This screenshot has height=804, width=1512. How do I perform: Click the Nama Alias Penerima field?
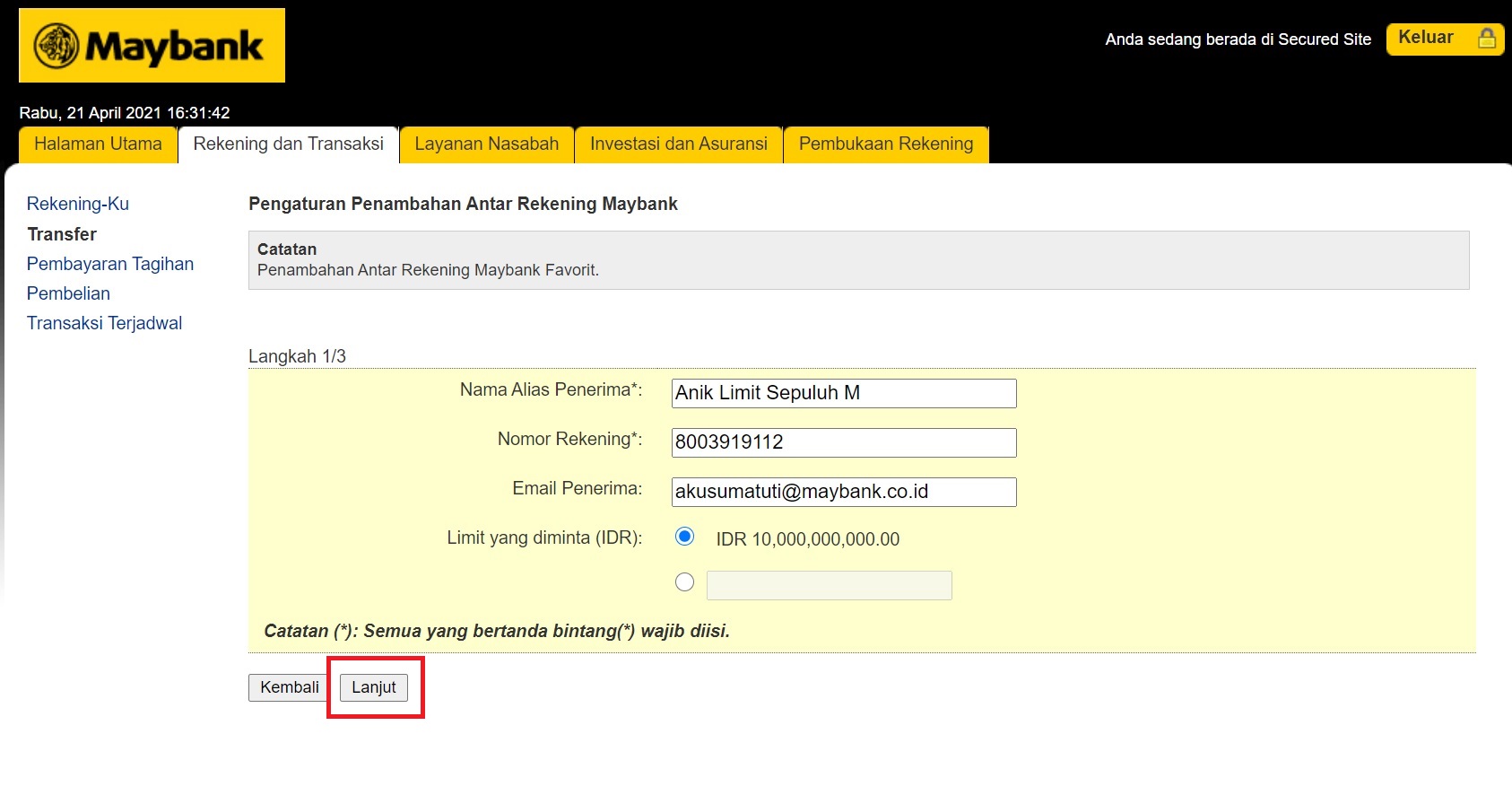click(843, 393)
